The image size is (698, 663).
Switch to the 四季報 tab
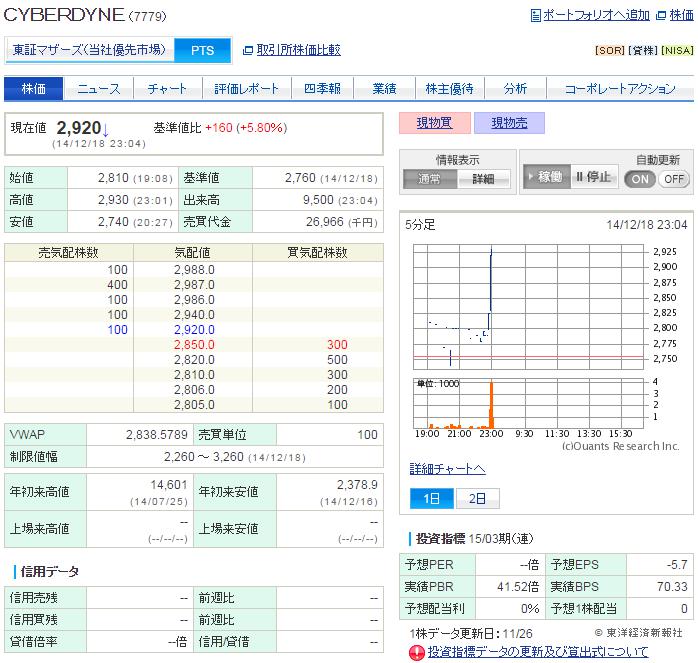pos(322,89)
